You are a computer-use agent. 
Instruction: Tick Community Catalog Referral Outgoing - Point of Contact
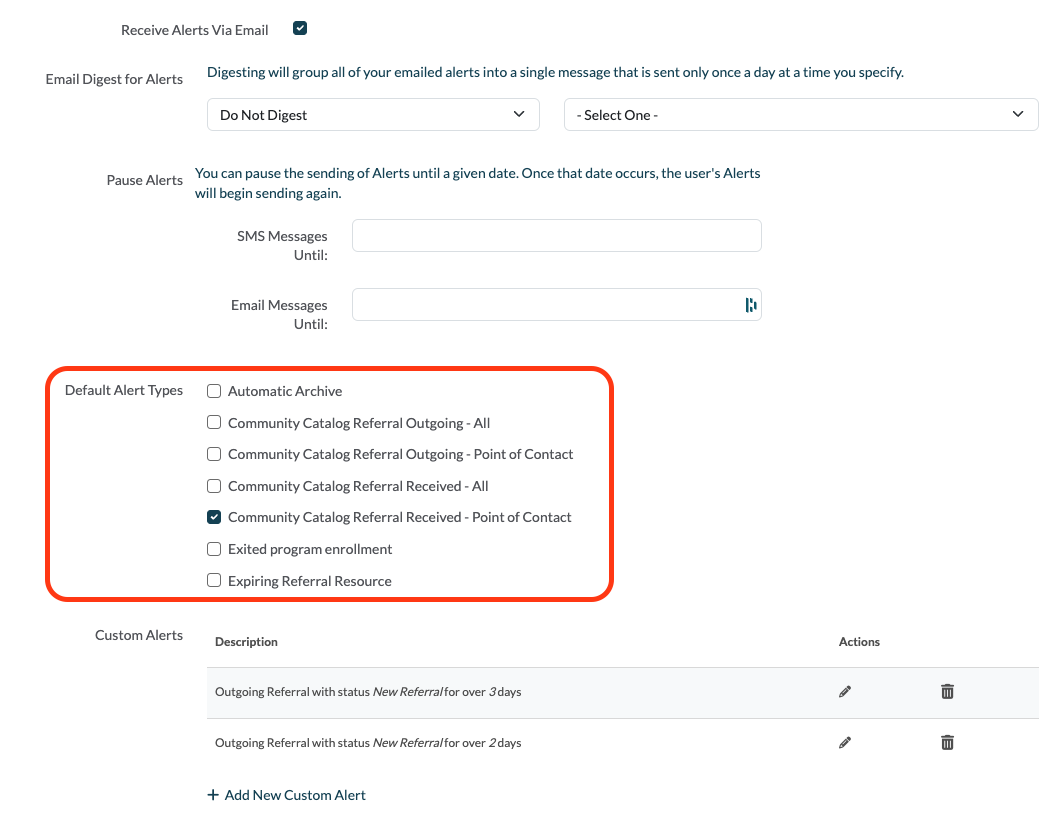pyautogui.click(x=214, y=454)
